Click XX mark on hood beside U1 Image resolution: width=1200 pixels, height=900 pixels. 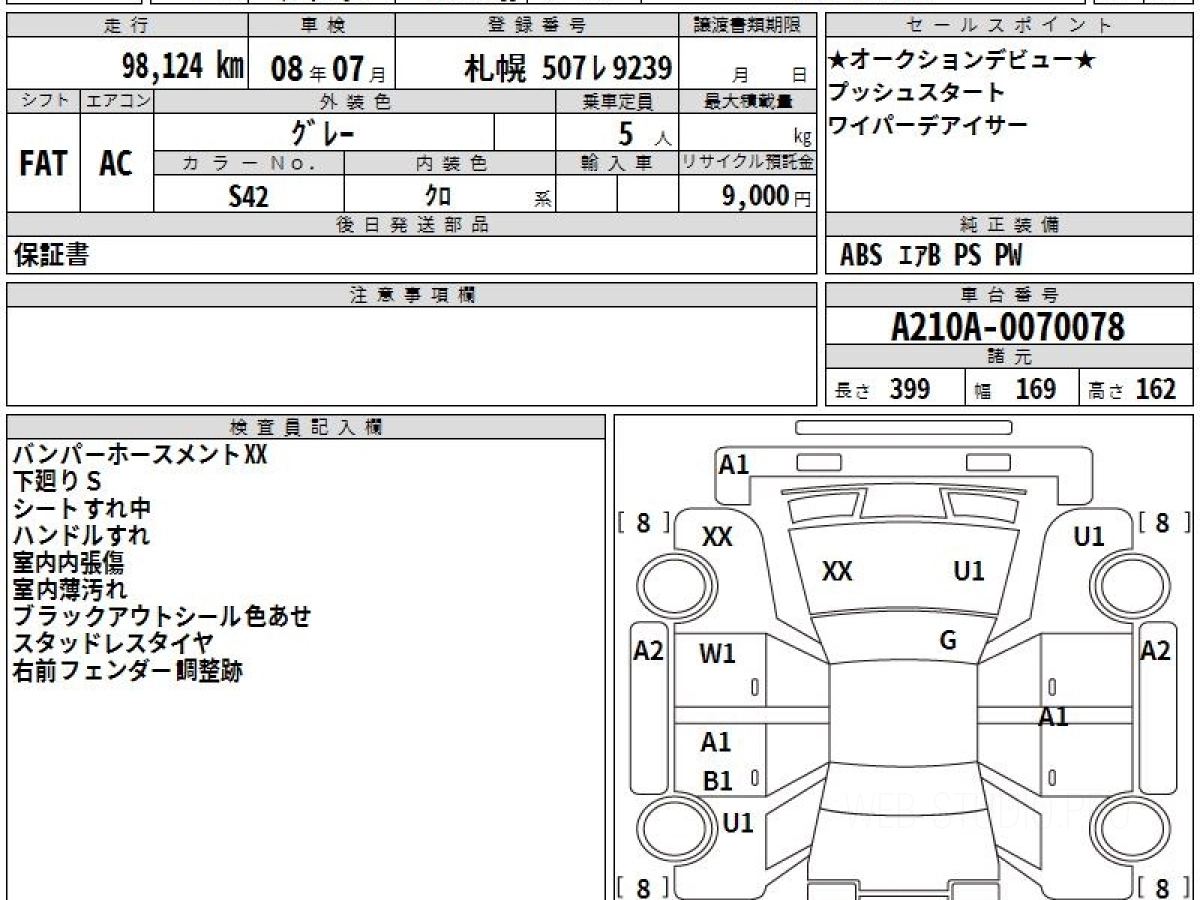pos(837,571)
